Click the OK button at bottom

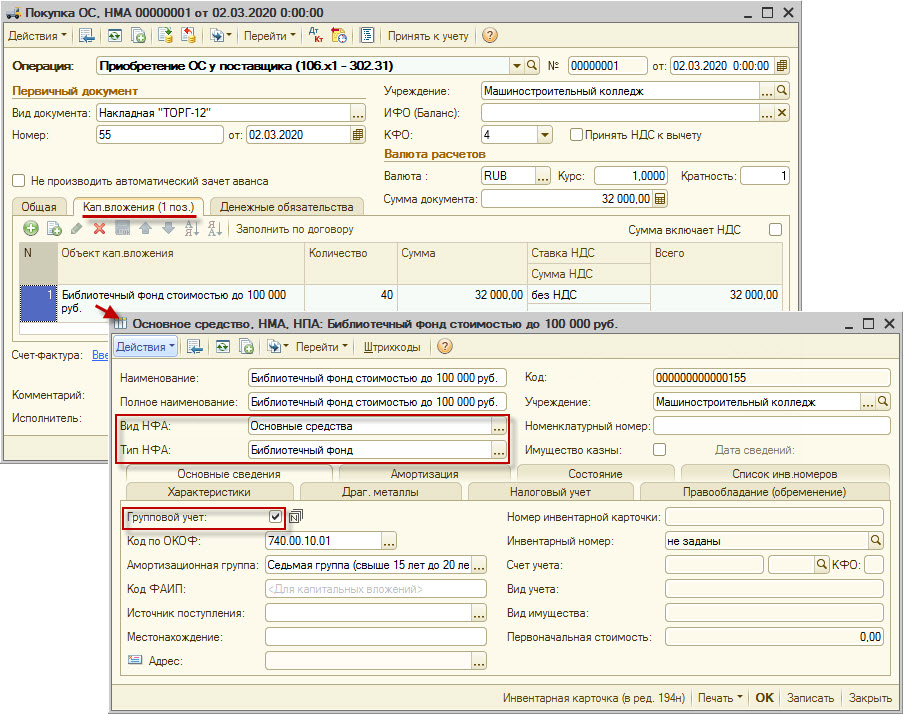click(764, 697)
